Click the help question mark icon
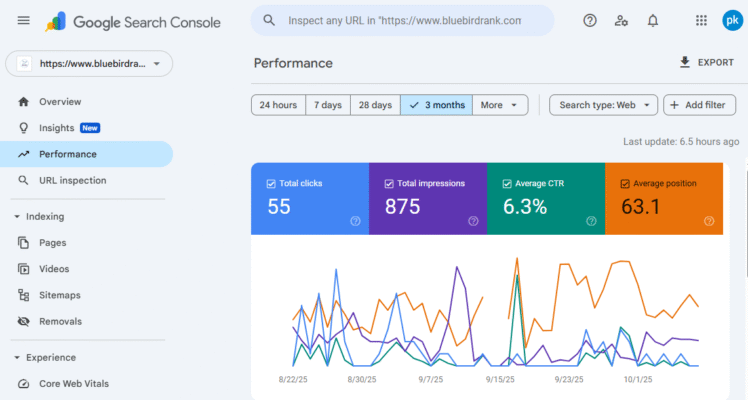 [x=590, y=21]
